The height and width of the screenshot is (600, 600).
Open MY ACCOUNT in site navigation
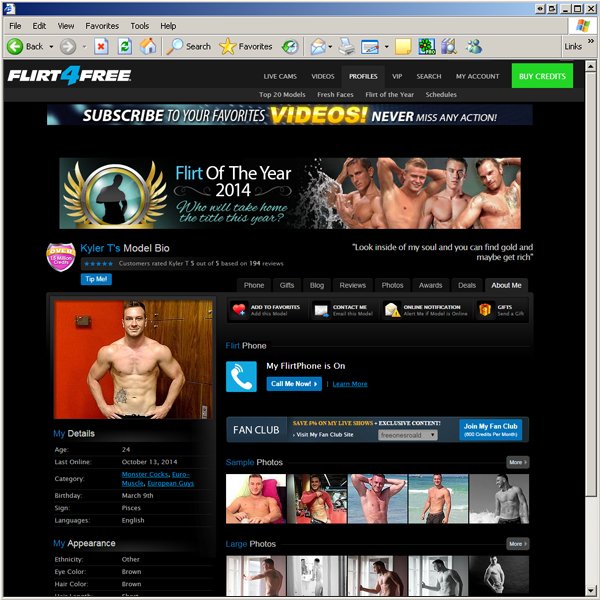coord(477,77)
